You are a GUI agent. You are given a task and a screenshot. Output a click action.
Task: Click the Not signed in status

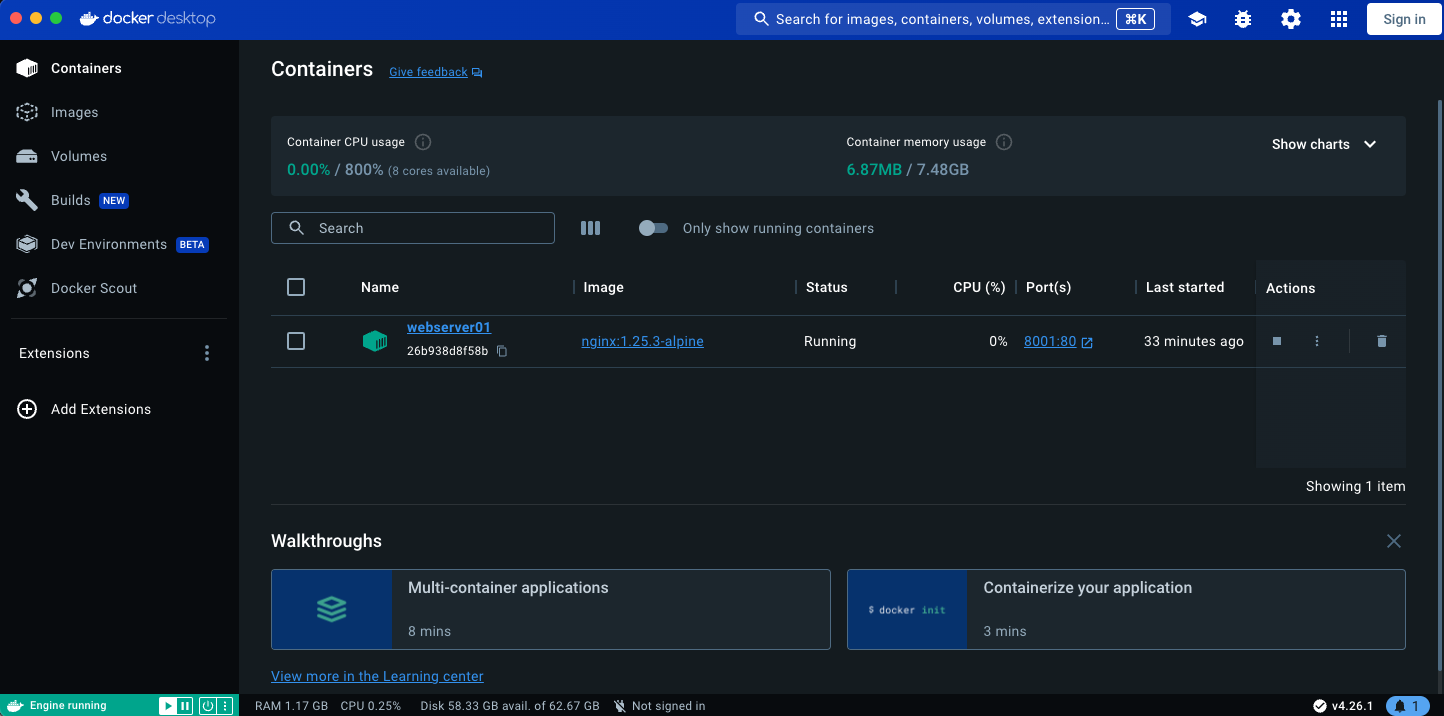click(659, 706)
